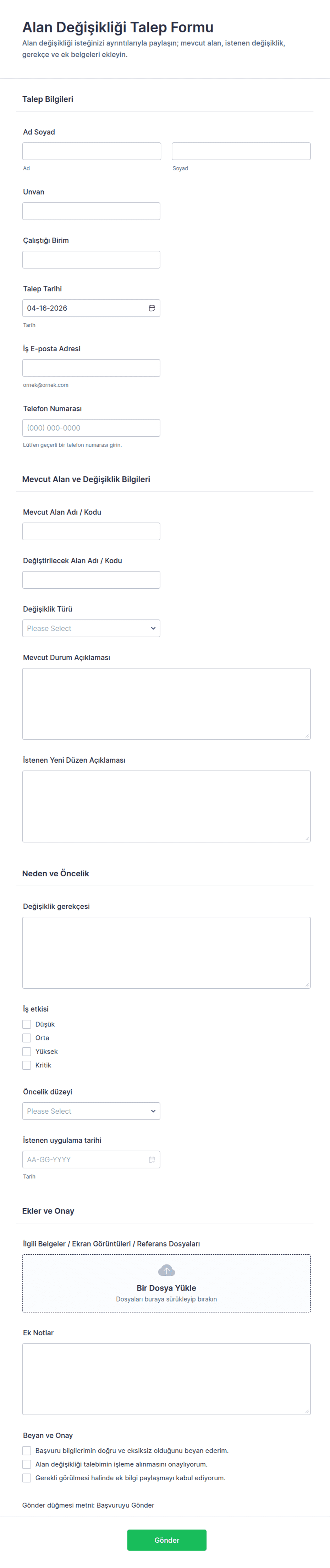Focus the Telefon Numarası field
The height and width of the screenshot is (1568, 330).
pyautogui.click(x=91, y=428)
